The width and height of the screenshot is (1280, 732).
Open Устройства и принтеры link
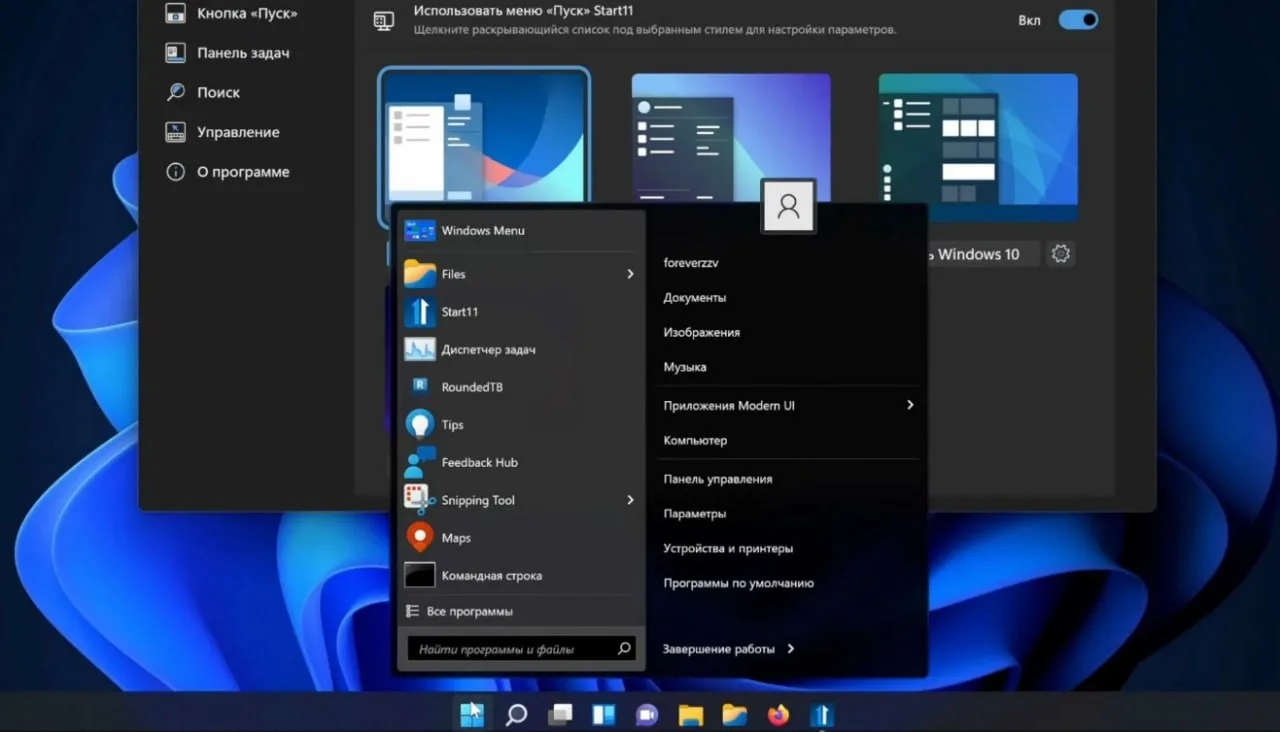(x=728, y=549)
